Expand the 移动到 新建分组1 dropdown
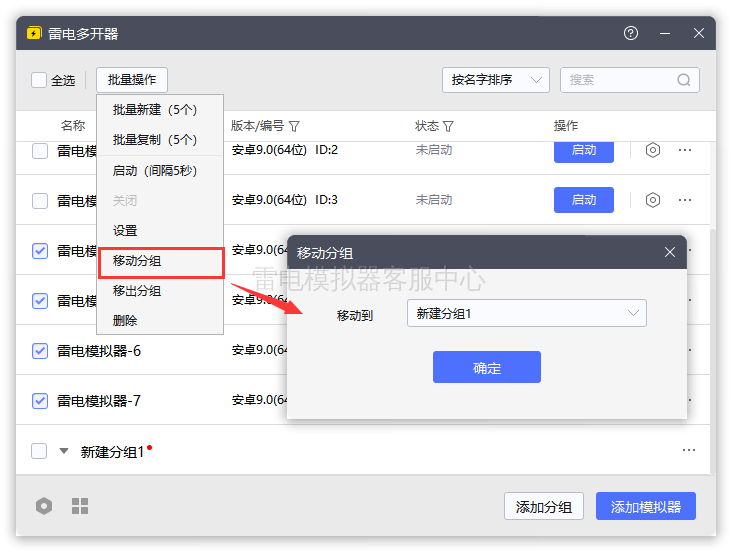Screen dimensions: 736x556 tap(527, 313)
